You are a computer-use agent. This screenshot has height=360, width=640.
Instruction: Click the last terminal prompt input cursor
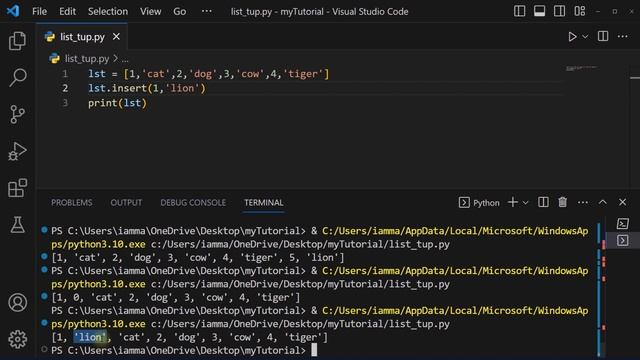click(314, 350)
